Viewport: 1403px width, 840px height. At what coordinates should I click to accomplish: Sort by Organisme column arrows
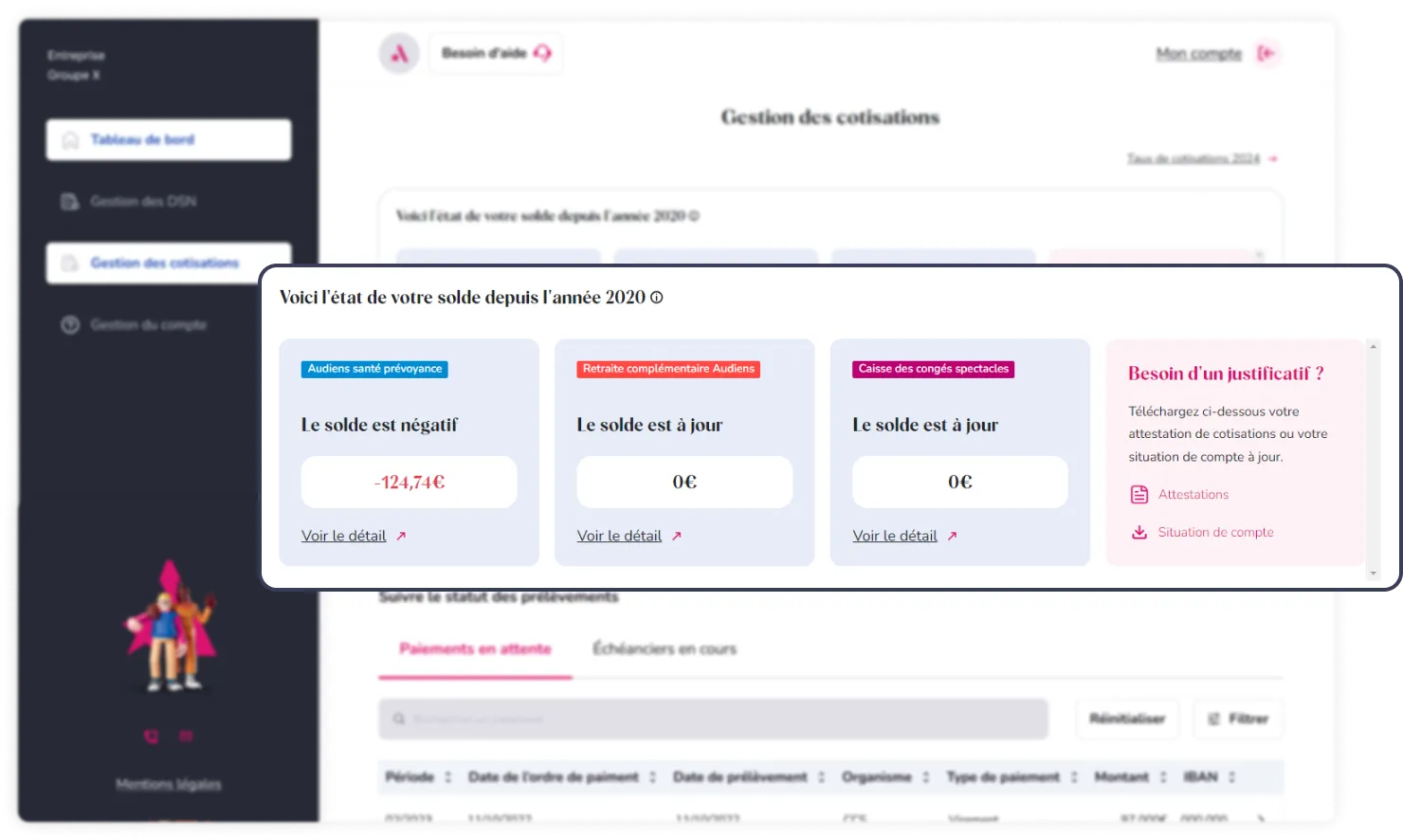926,777
